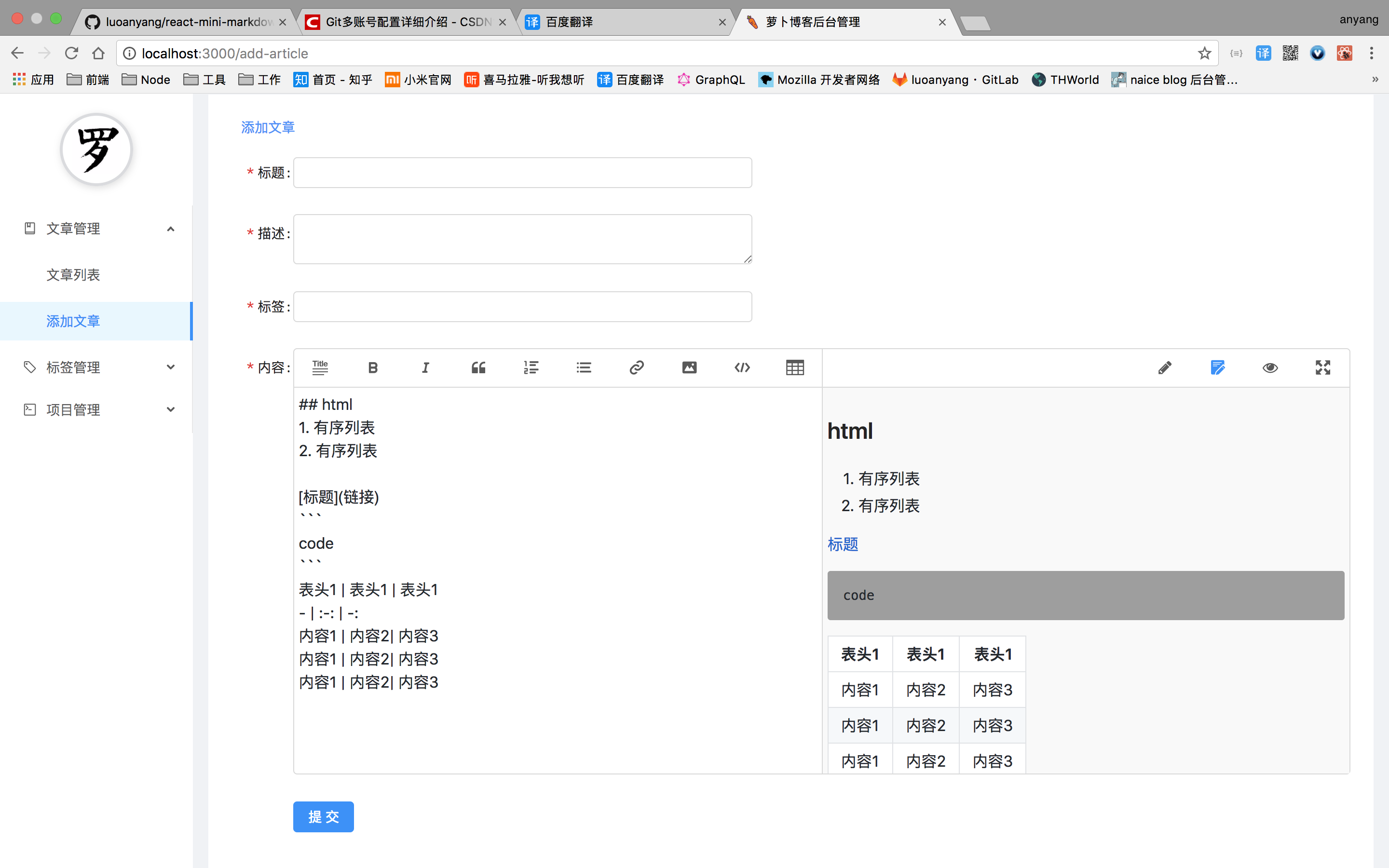This screenshot has height=868, width=1389.
Task: Toggle bold formatting in markdown editor
Action: pyautogui.click(x=372, y=367)
